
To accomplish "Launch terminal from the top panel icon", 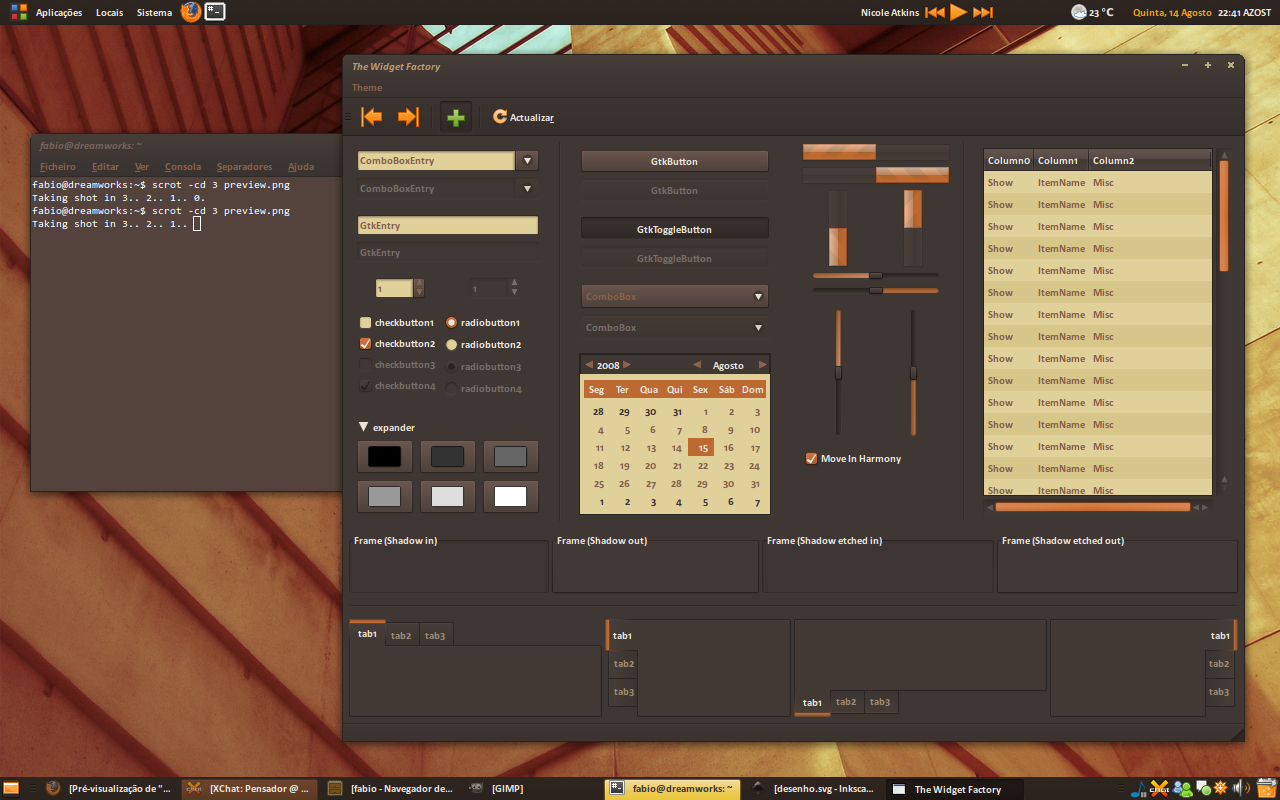I will point(215,12).
